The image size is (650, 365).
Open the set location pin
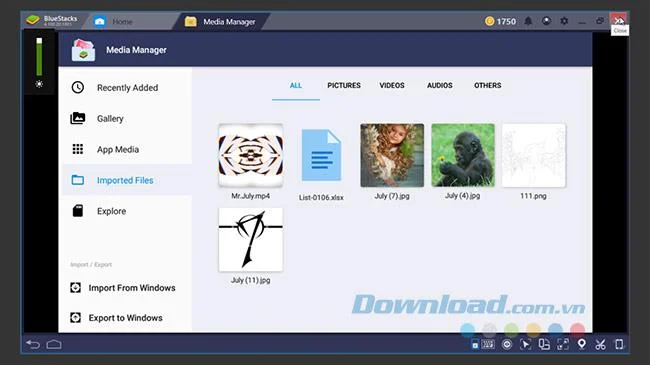click(582, 344)
